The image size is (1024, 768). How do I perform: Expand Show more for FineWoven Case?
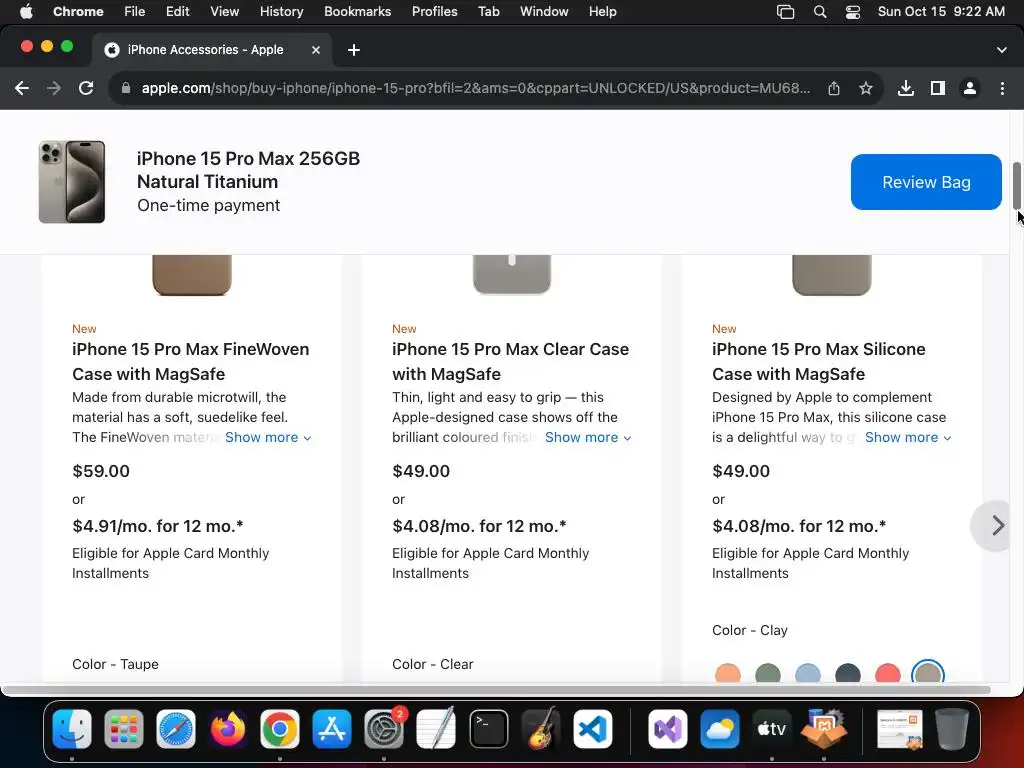(x=268, y=437)
